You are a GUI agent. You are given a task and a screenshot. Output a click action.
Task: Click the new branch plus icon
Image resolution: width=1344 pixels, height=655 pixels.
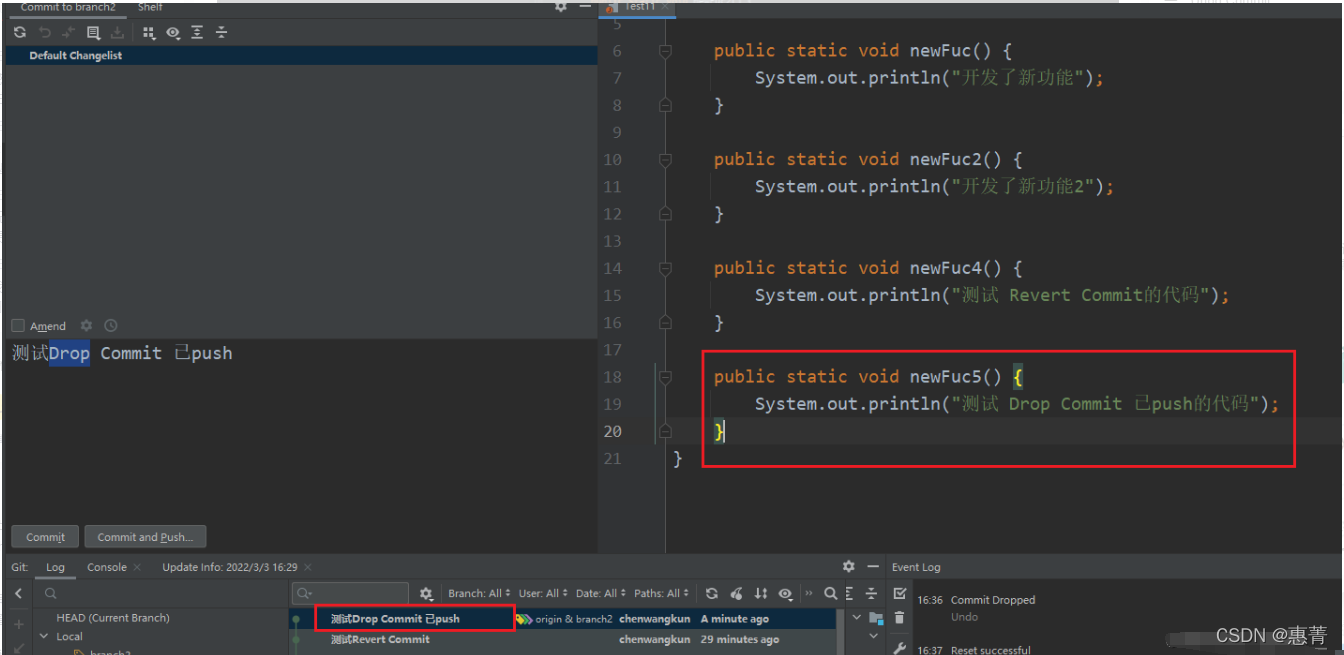click(x=18, y=624)
